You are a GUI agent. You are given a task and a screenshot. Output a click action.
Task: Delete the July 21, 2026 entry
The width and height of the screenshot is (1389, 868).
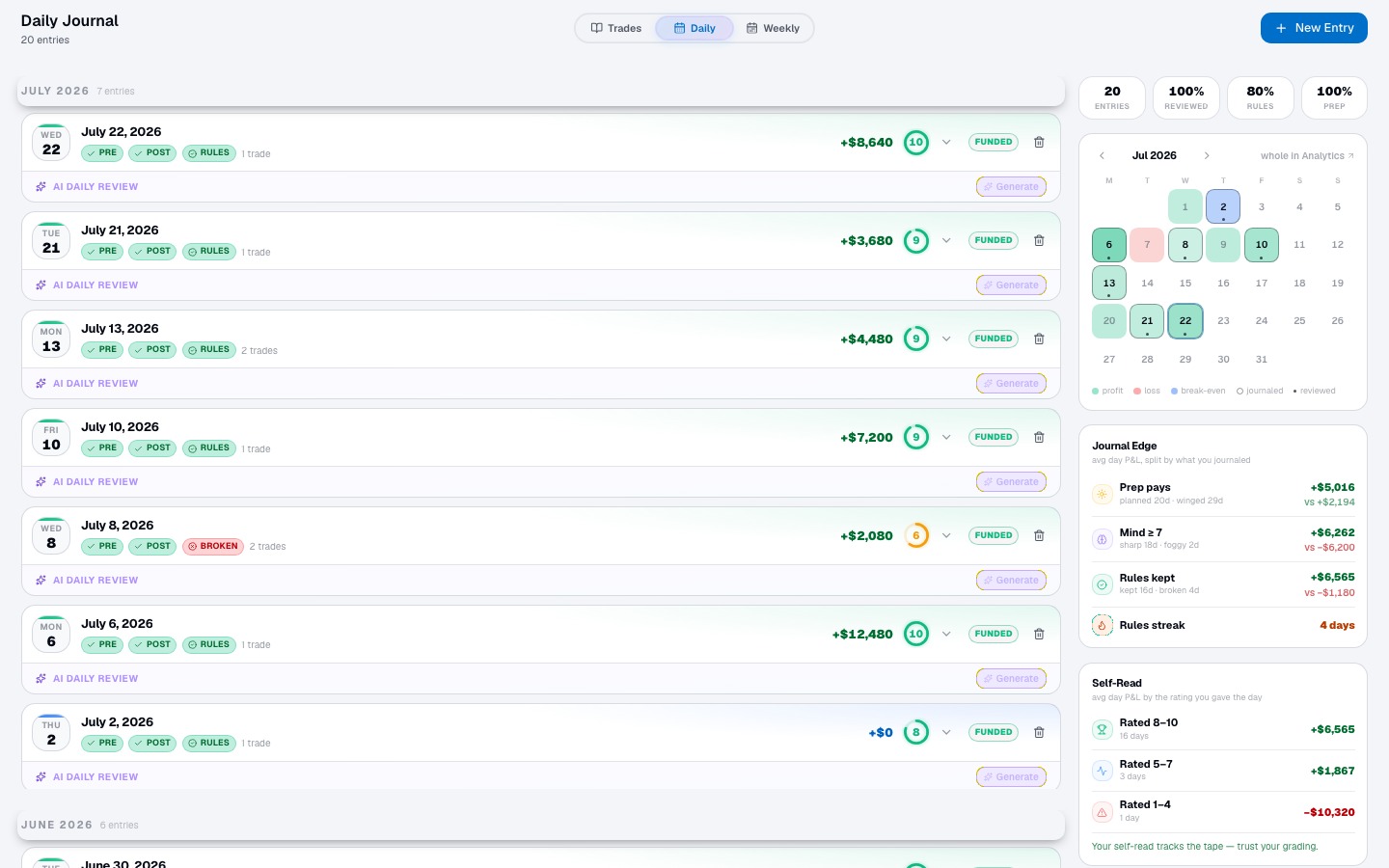[x=1039, y=240]
